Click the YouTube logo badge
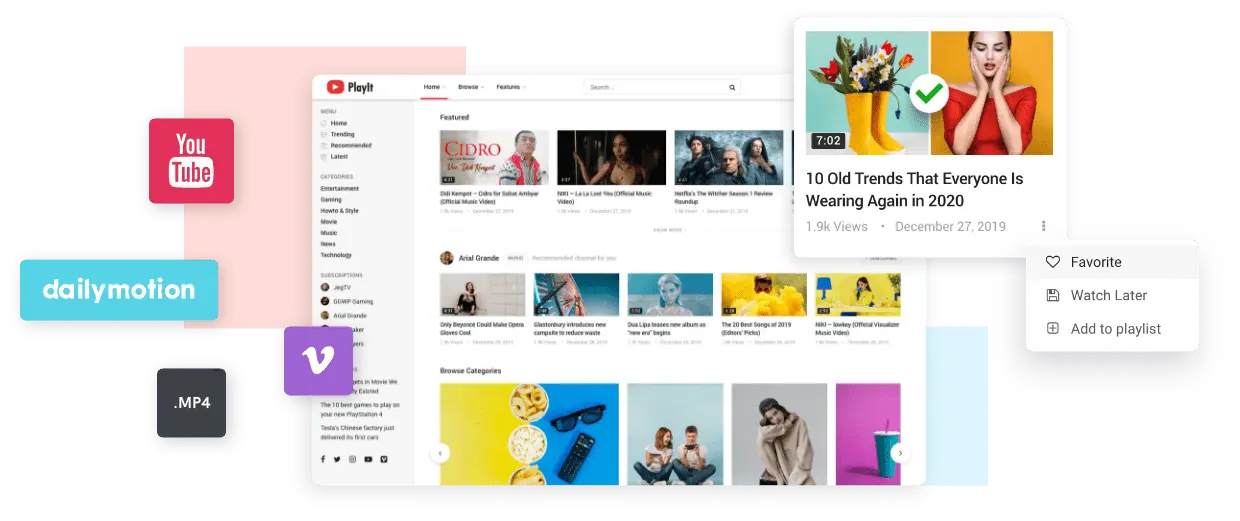The height and width of the screenshot is (521, 1240). click(191, 161)
